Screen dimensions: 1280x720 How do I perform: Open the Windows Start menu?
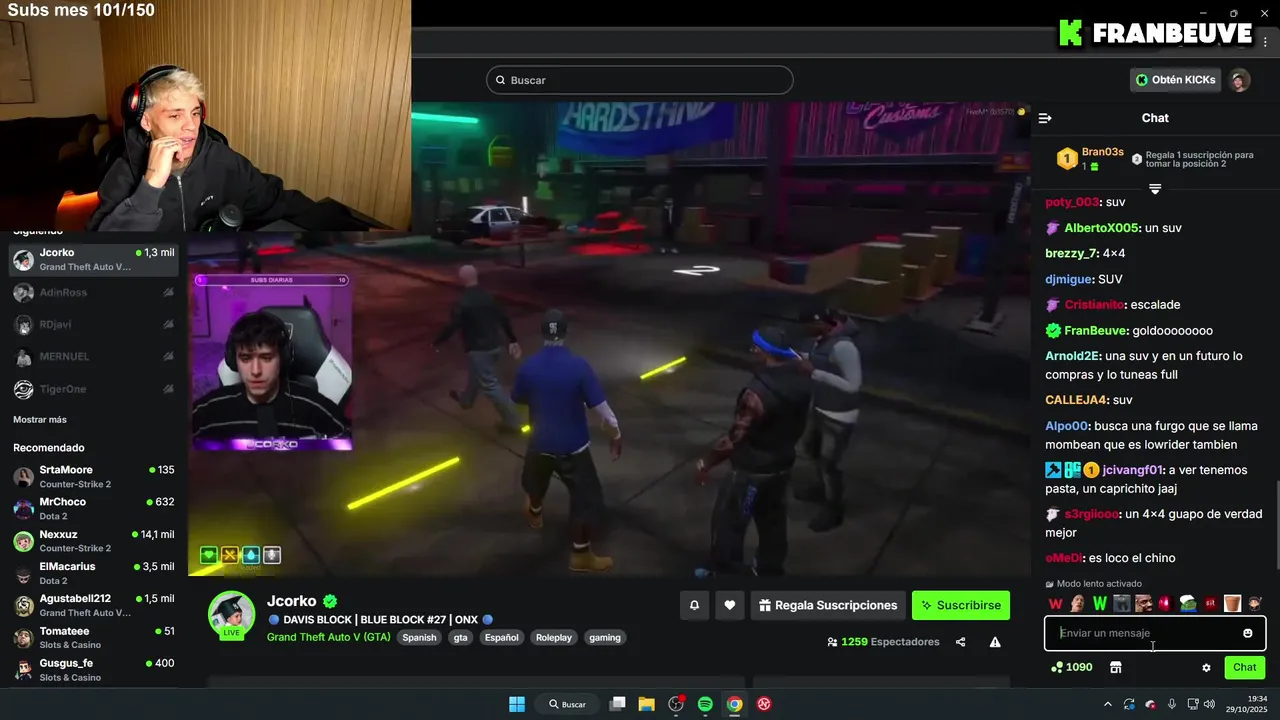(517, 704)
